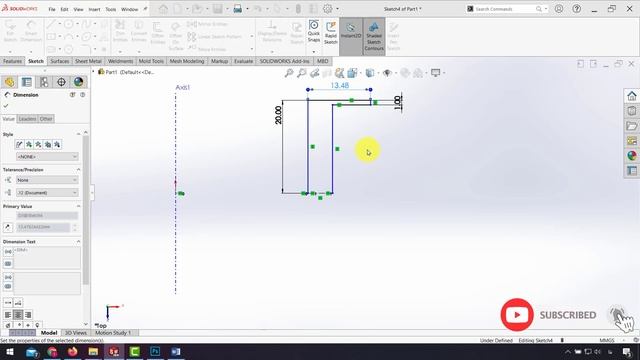640x360 pixels.
Task: Switch to the Other tab
Action: click(x=46, y=119)
